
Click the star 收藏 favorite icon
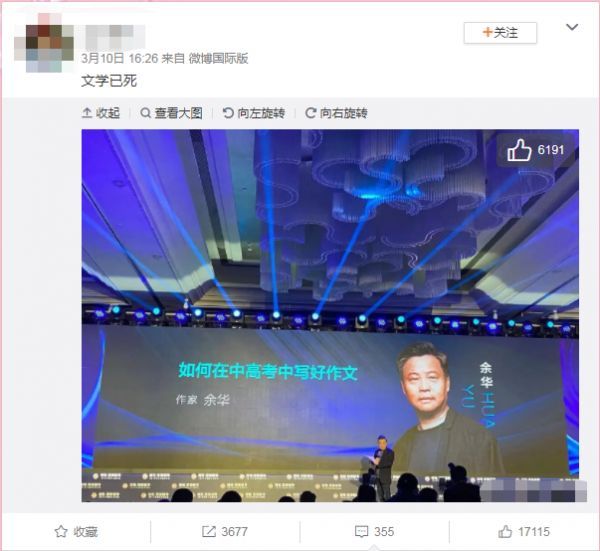pos(61,531)
